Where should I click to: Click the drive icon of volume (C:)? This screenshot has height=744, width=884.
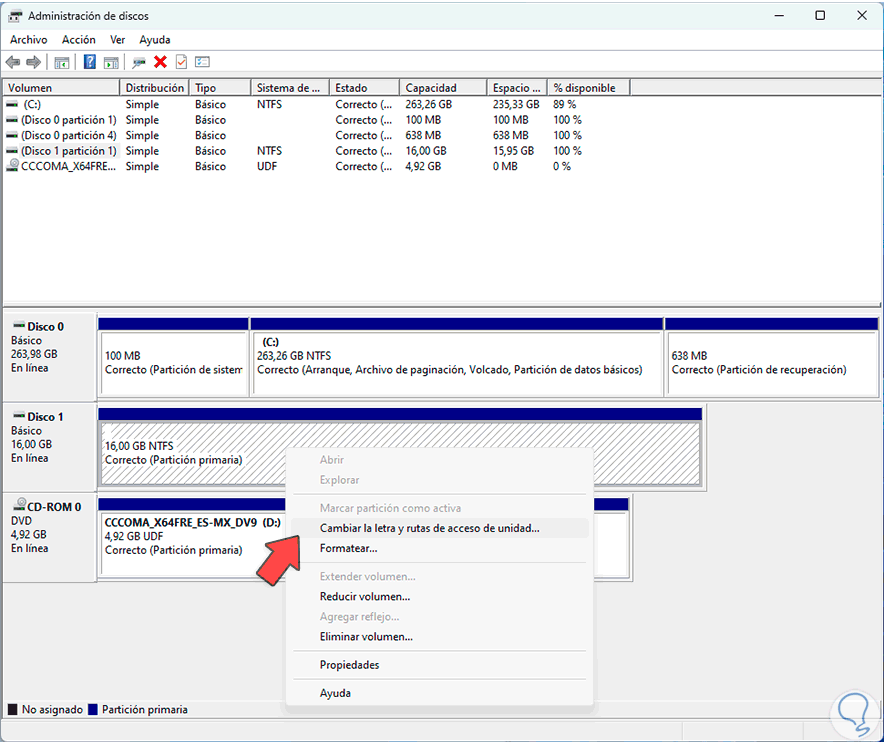coord(12,104)
